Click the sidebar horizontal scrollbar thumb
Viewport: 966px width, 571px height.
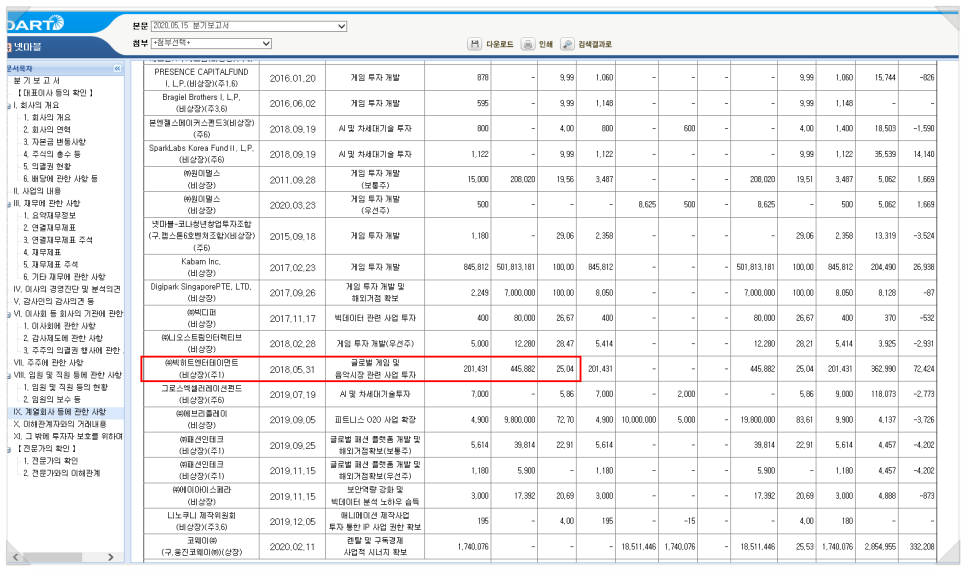[52, 557]
